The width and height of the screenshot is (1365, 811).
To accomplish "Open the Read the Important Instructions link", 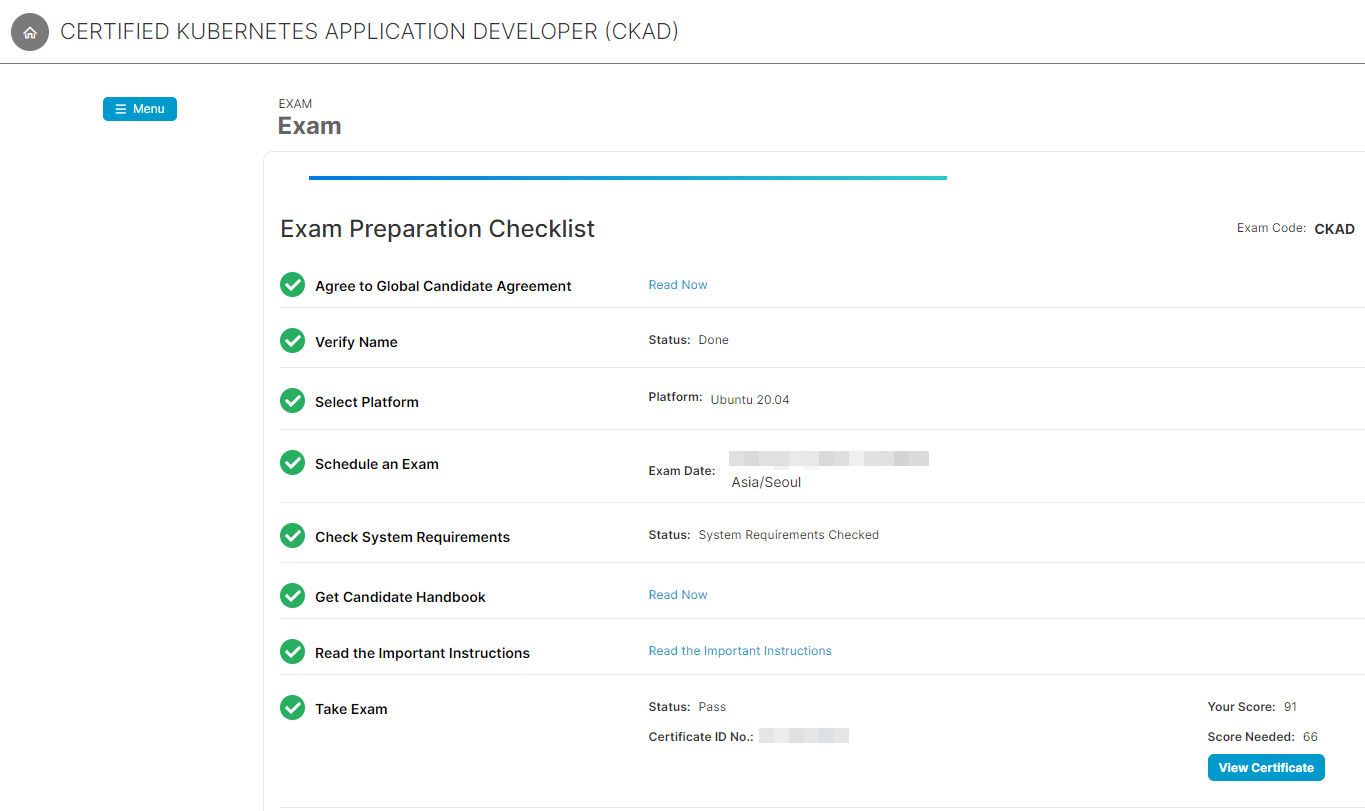I will pos(740,651).
